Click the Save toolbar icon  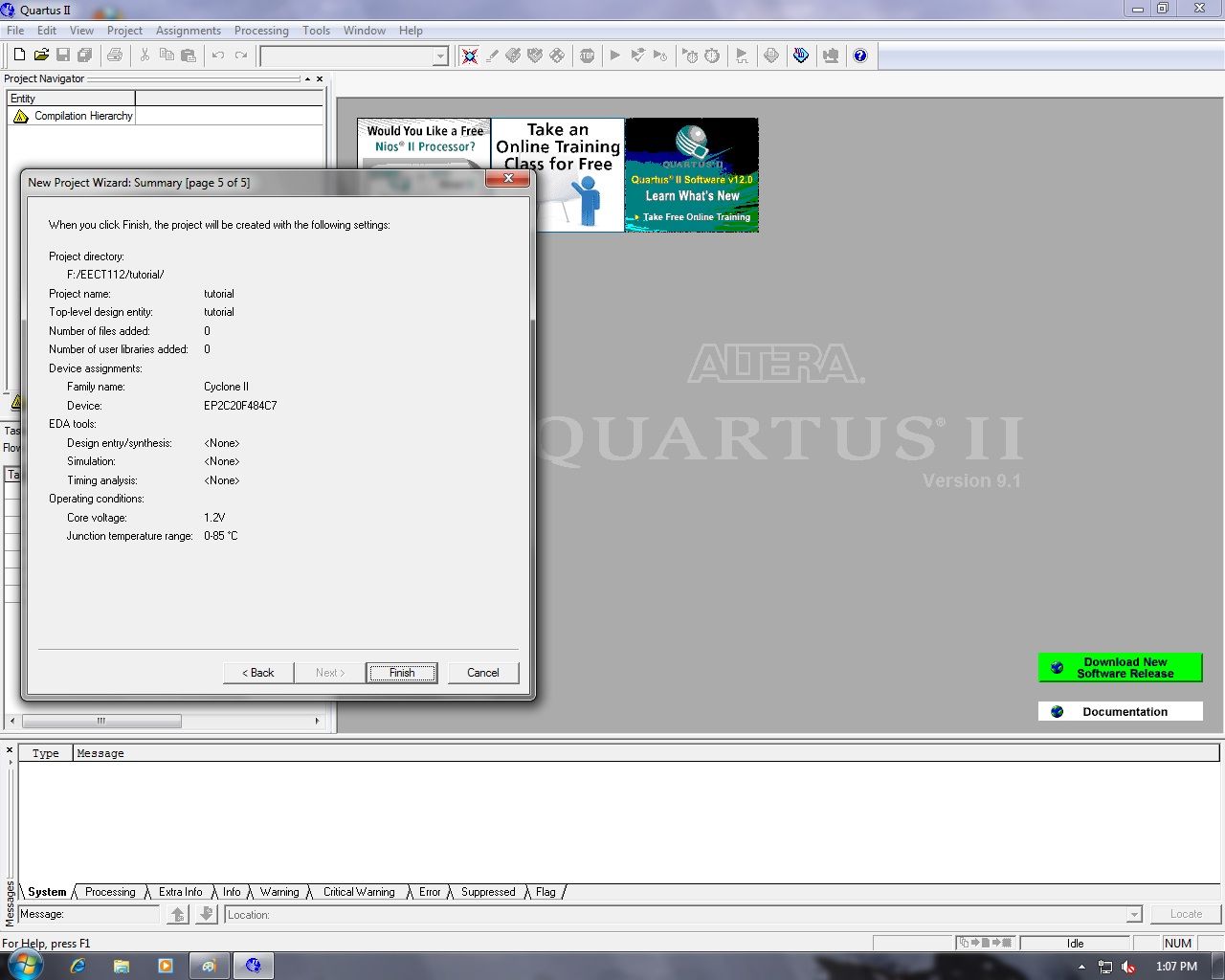point(63,55)
